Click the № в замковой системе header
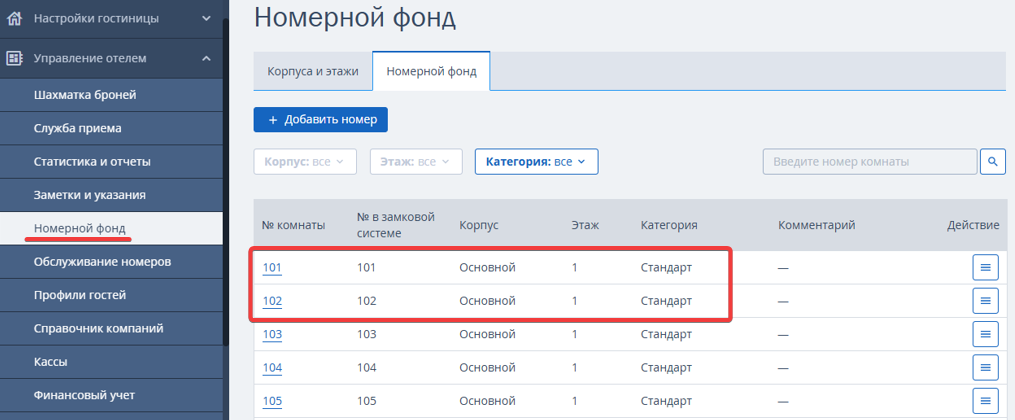Image resolution: width=1015 pixels, height=420 pixels. (x=396, y=225)
